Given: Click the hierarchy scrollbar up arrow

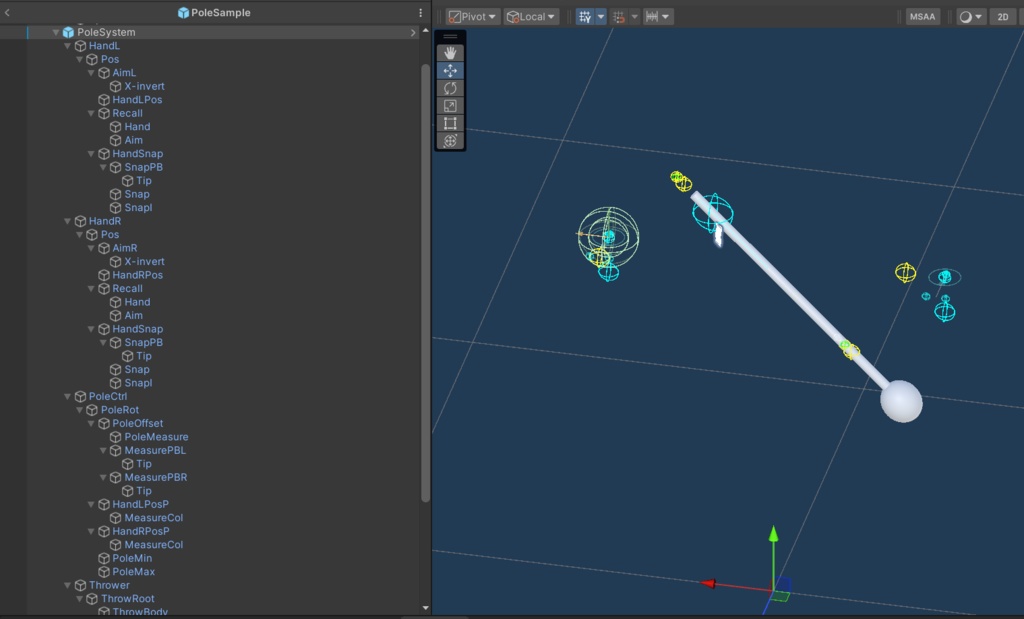Looking at the screenshot, I should (426, 30).
